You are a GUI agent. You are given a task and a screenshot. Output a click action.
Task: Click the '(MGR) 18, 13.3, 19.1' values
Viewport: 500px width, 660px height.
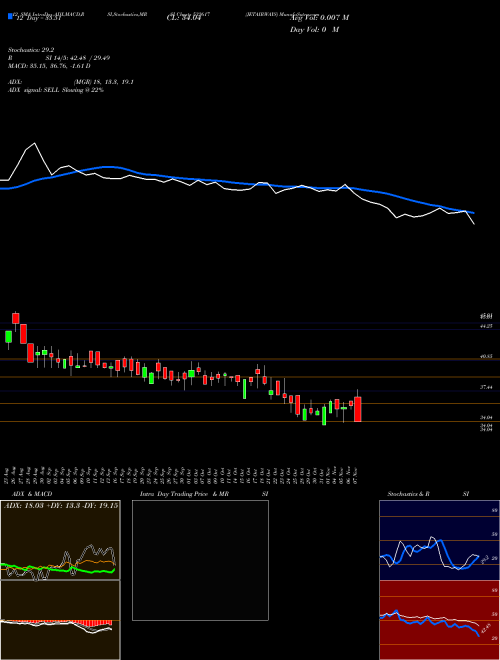tap(104, 82)
